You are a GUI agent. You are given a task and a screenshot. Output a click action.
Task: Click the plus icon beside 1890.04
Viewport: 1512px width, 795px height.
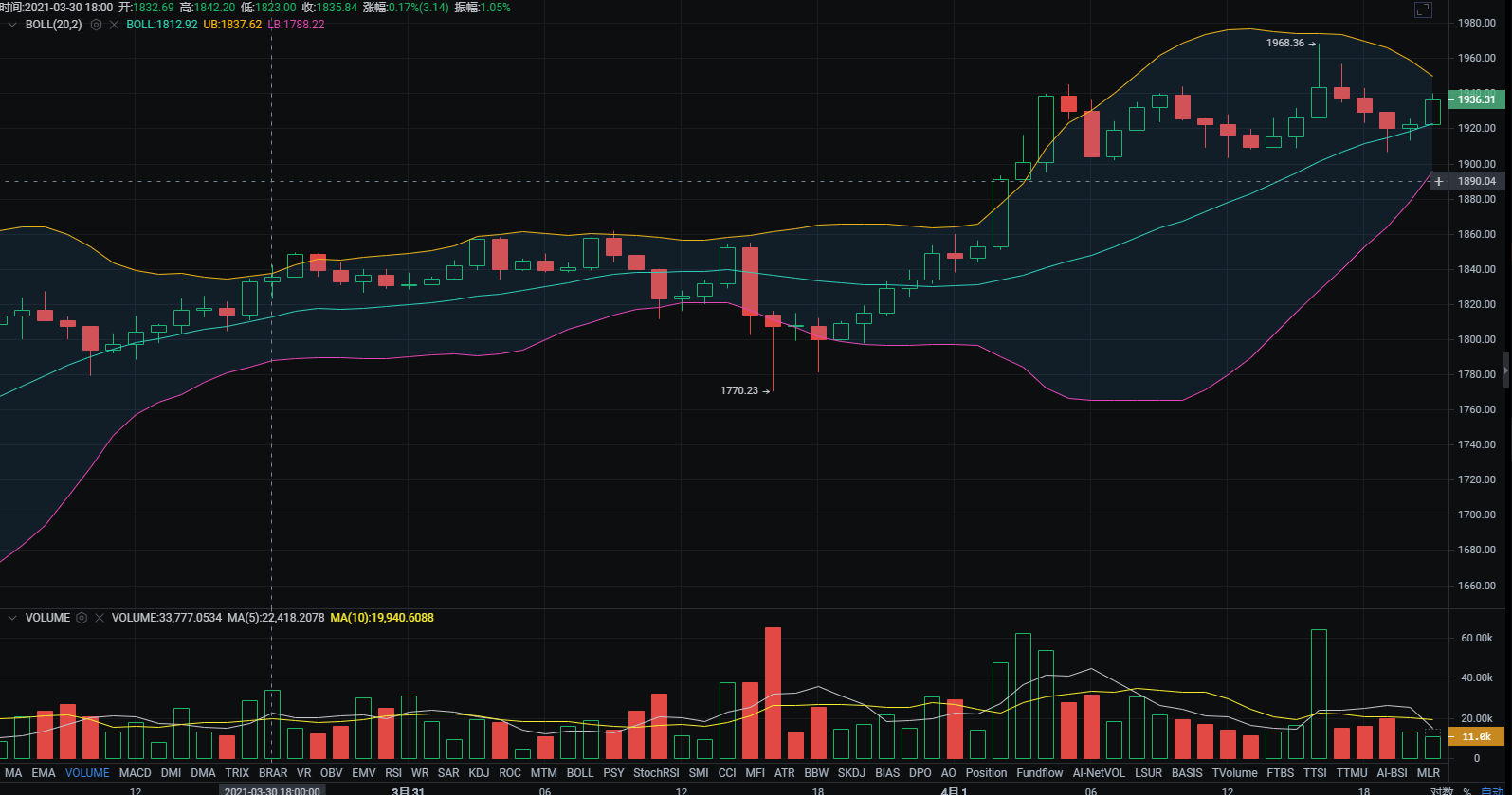tap(1438, 181)
